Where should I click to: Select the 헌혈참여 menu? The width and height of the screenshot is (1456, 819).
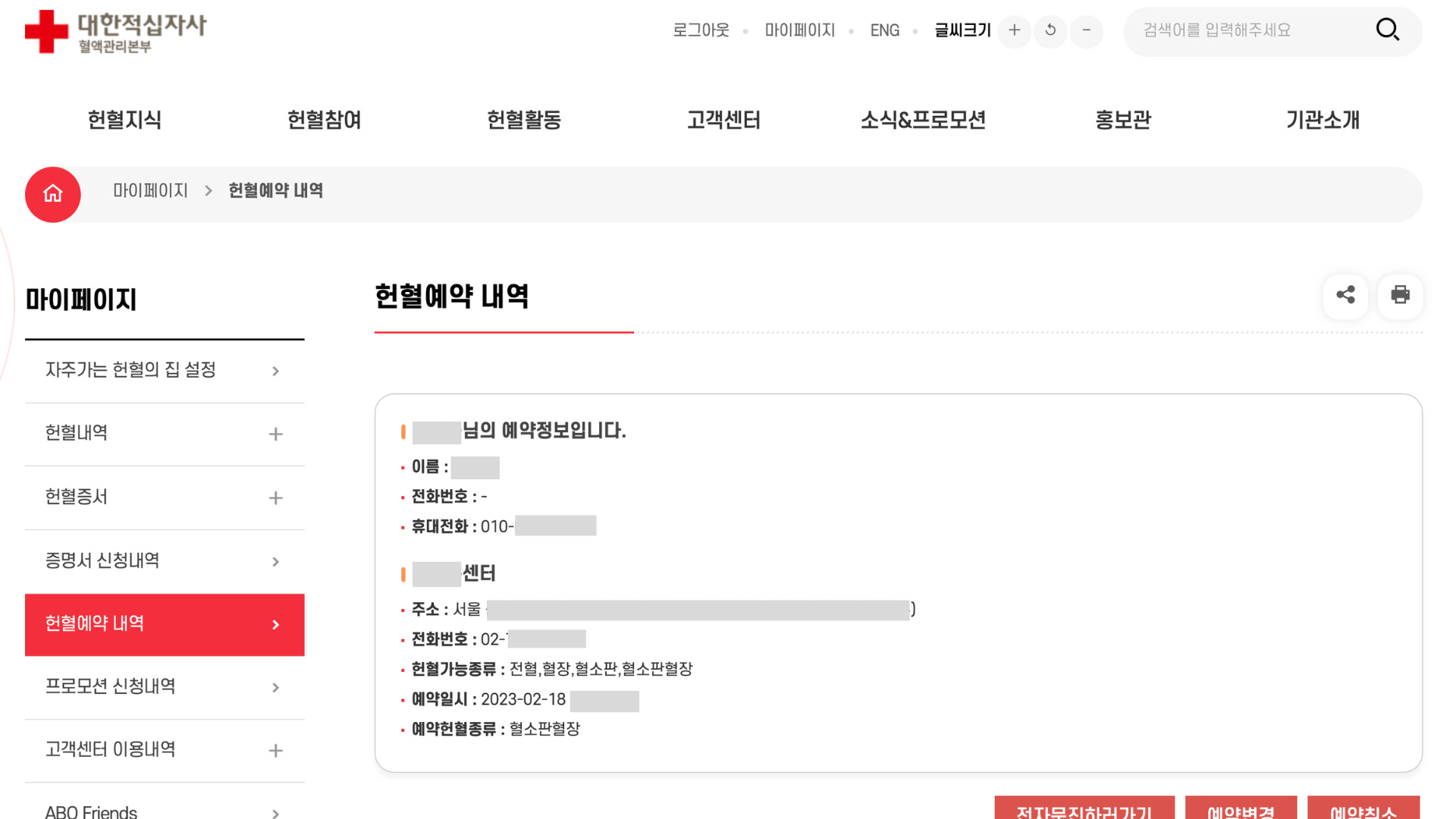(x=324, y=119)
